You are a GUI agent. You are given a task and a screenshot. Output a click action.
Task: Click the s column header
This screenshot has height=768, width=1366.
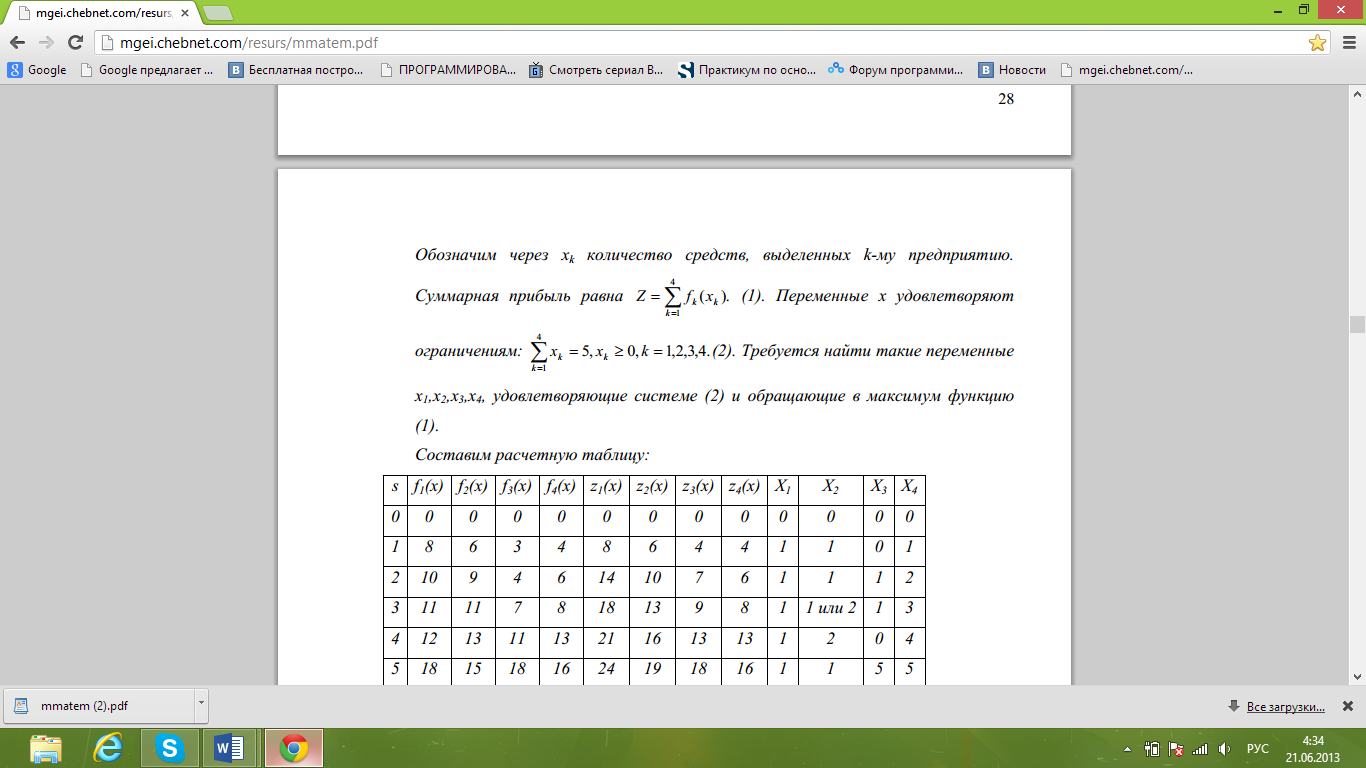(x=395, y=488)
